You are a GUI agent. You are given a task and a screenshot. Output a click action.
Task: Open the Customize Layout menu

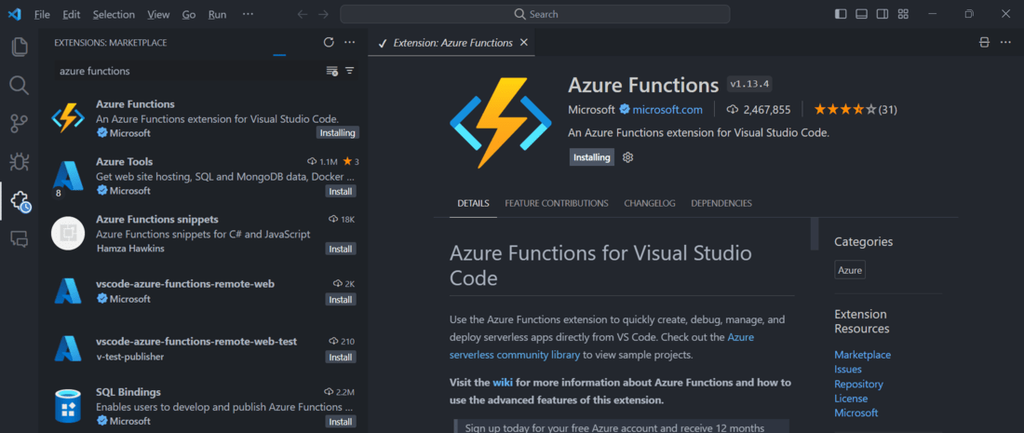[x=903, y=14]
